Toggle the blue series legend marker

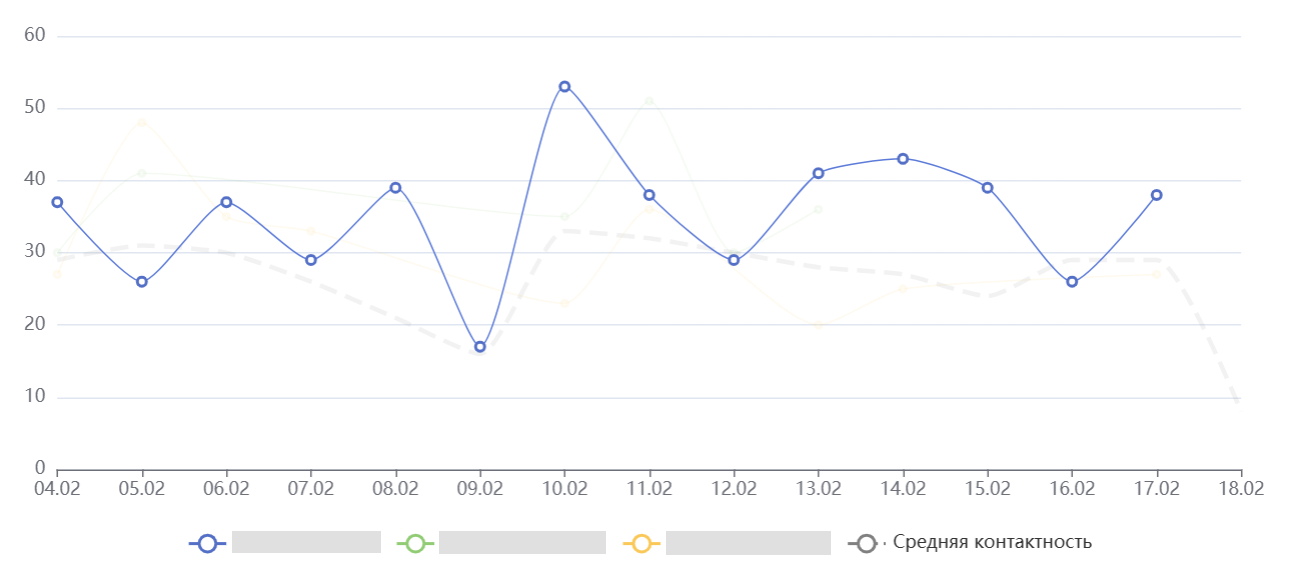[x=207, y=543]
